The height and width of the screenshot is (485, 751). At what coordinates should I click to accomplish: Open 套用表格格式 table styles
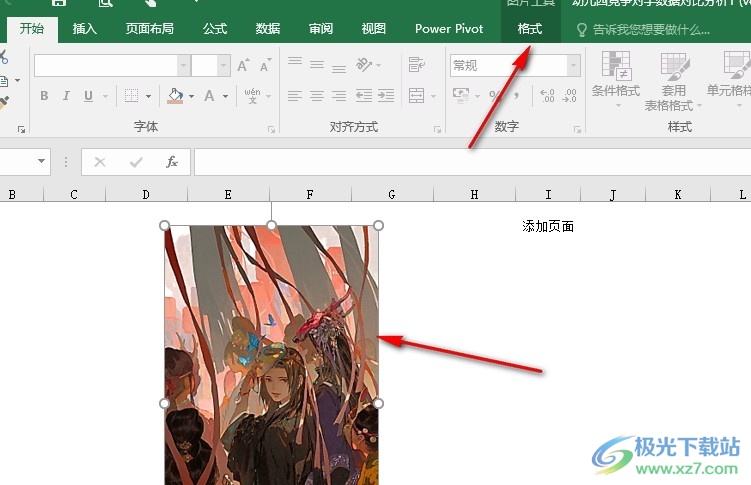coord(673,81)
